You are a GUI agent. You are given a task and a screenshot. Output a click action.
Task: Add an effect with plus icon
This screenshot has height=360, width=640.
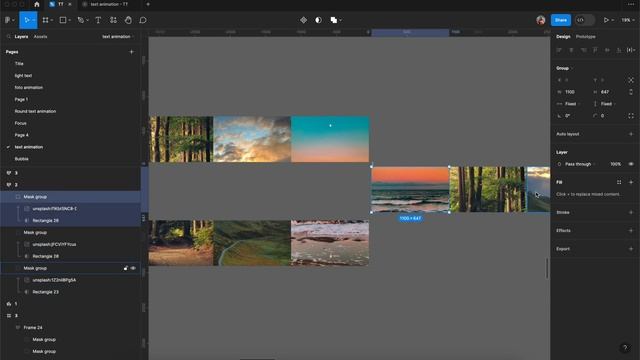tap(631, 231)
